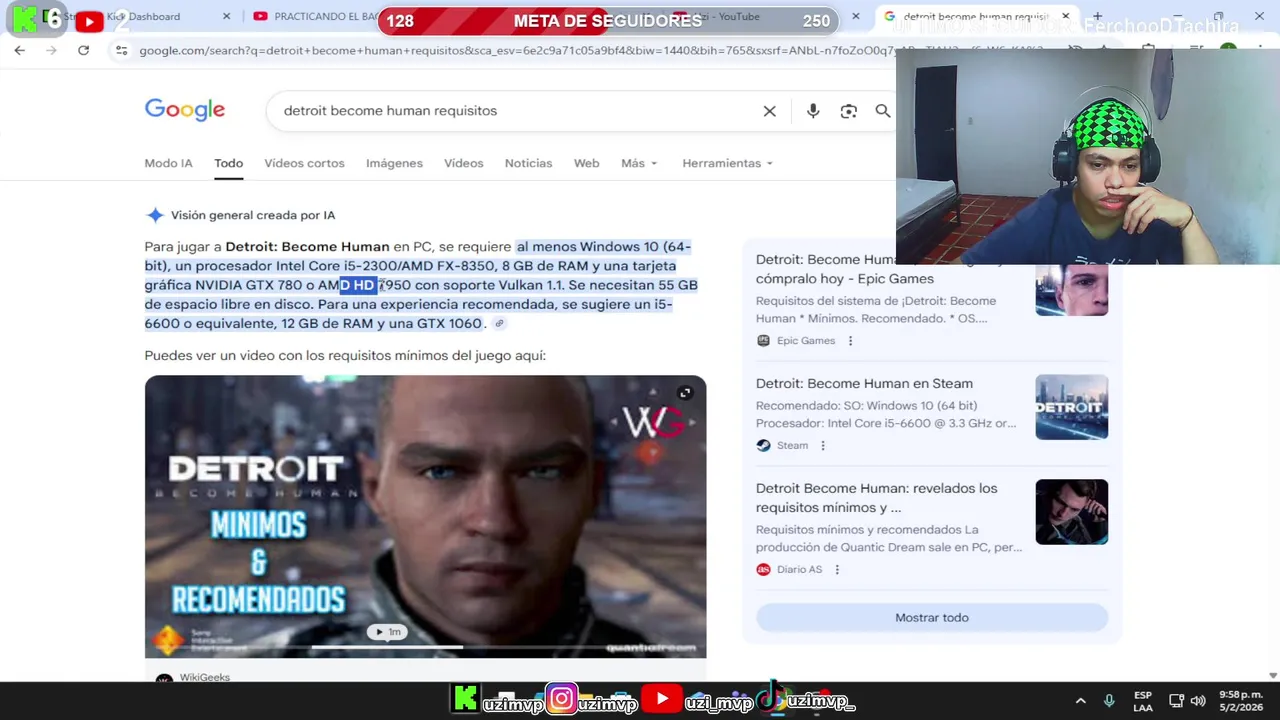Open Detroit: Become Human en Steam link
This screenshot has height=720, width=1280.
pos(864,384)
